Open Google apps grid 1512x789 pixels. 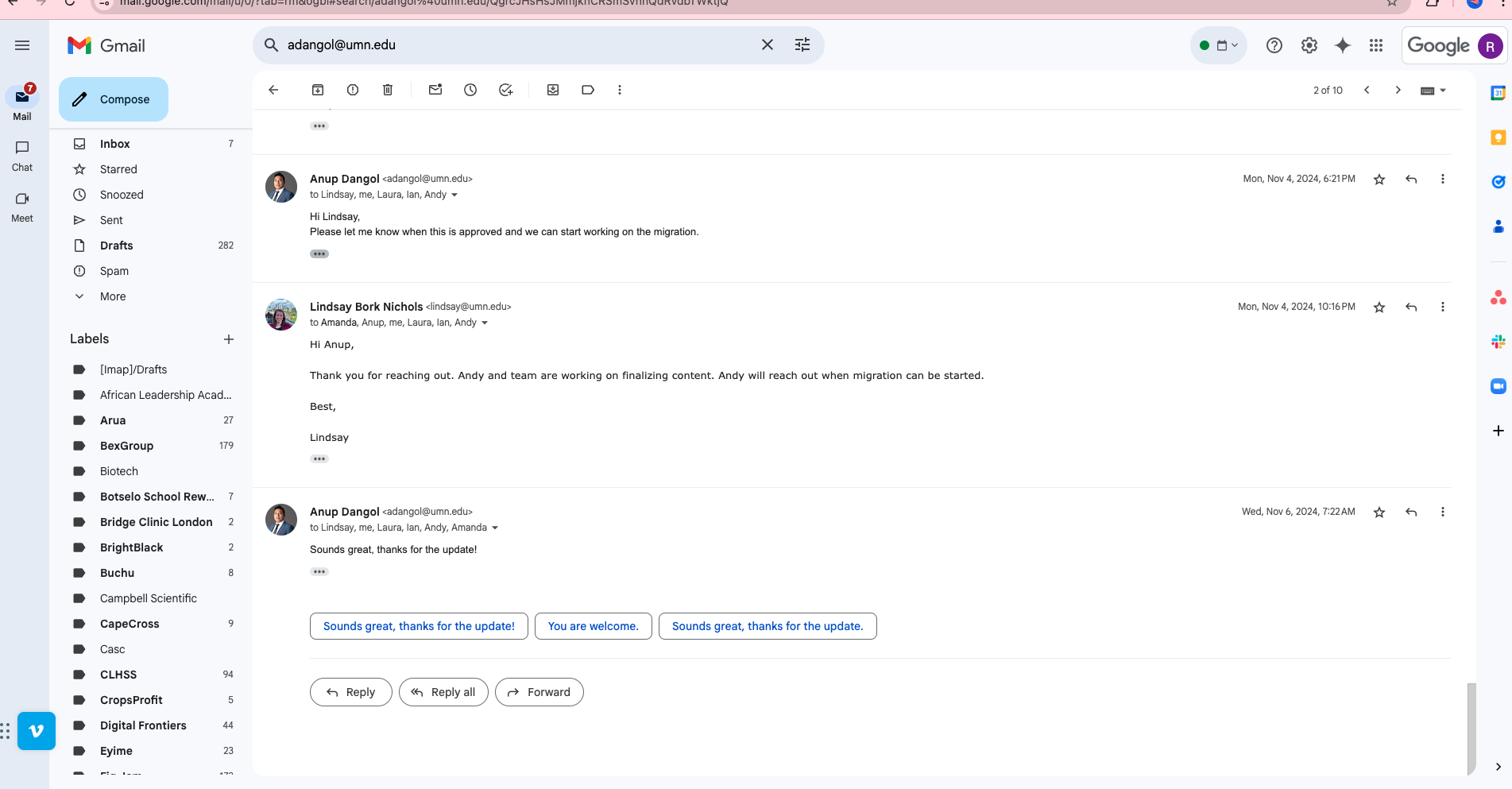pyautogui.click(x=1376, y=45)
